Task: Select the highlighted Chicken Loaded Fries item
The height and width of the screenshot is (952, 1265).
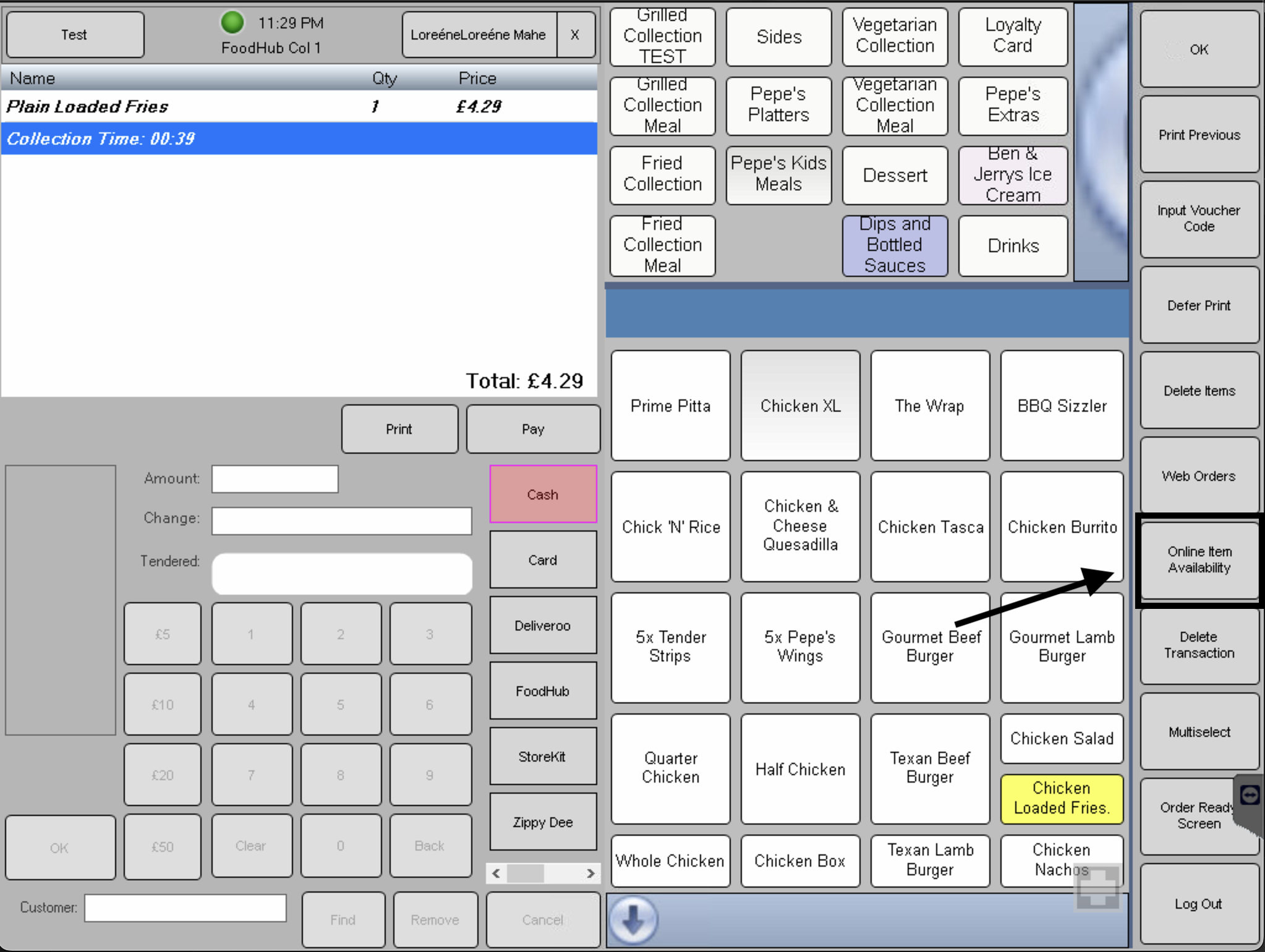Action: (1061, 798)
